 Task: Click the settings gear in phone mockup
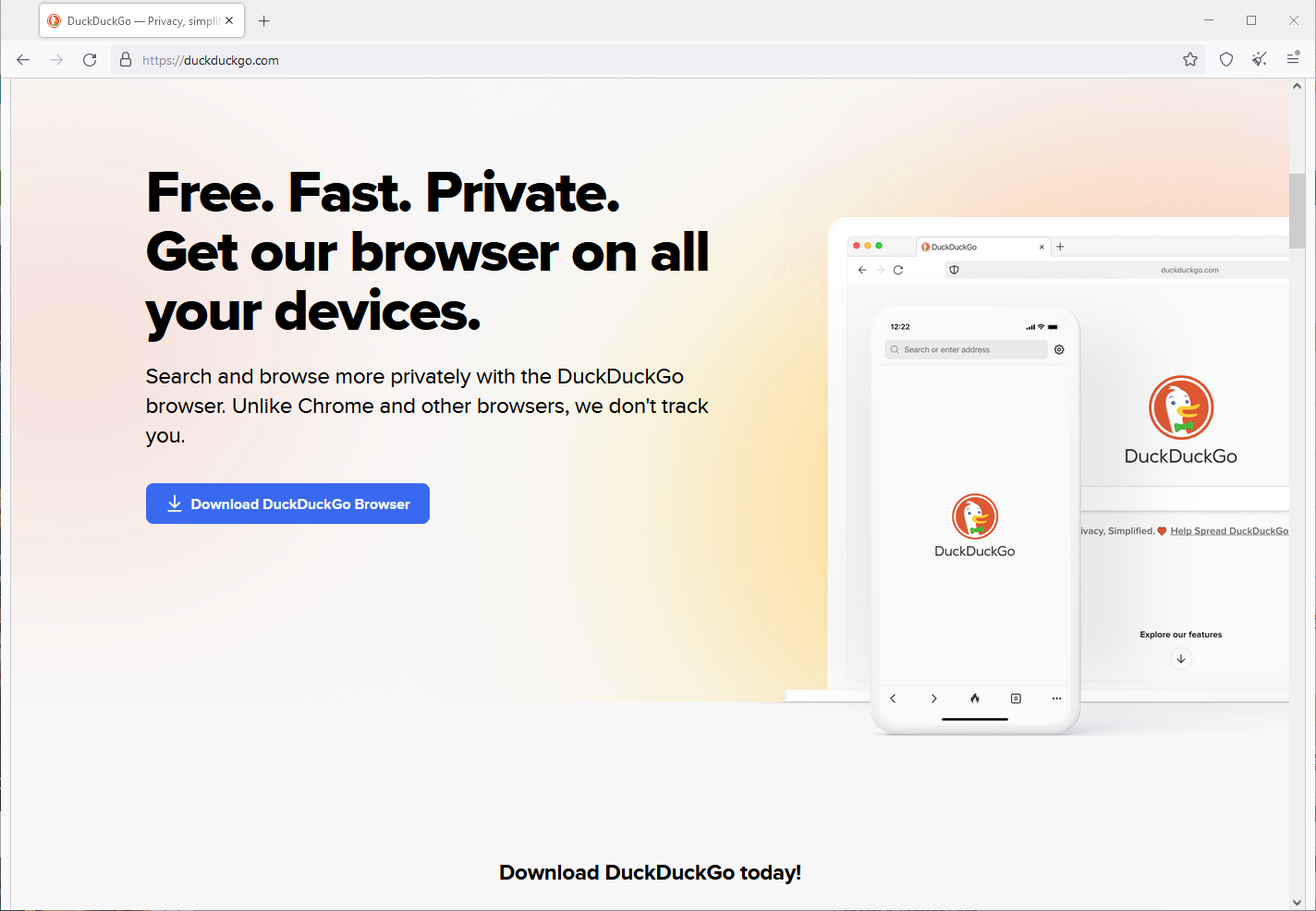[x=1059, y=349]
